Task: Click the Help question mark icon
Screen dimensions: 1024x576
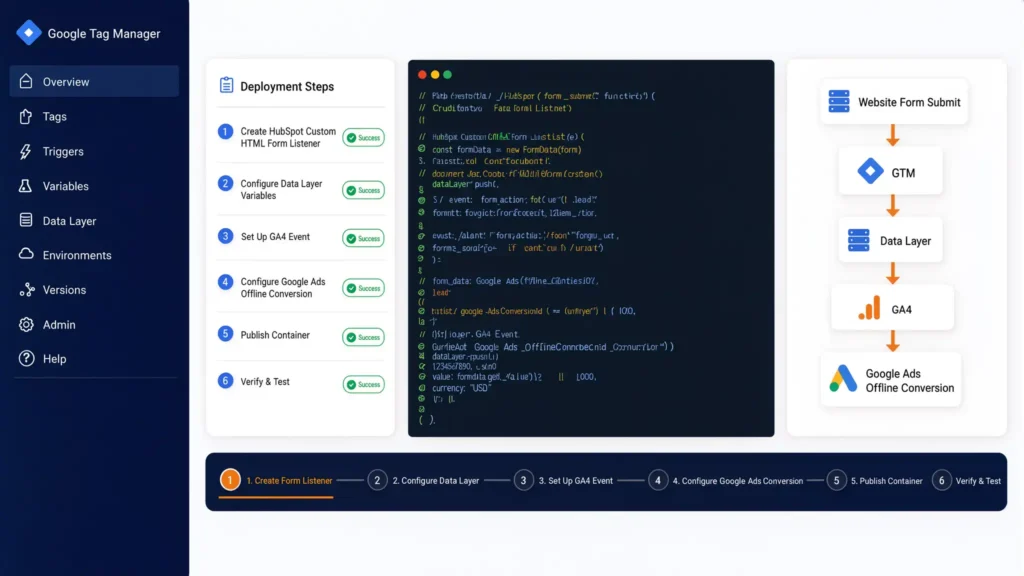Action: pyautogui.click(x=26, y=358)
